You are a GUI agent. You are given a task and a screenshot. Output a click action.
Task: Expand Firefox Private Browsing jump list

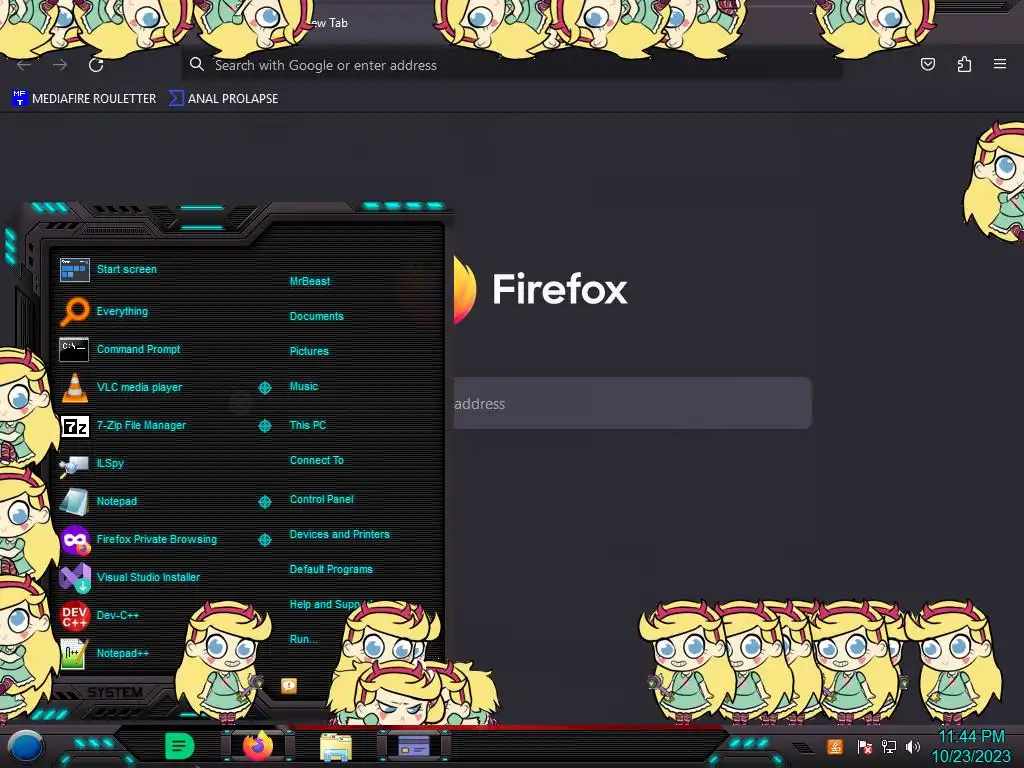[x=264, y=539]
